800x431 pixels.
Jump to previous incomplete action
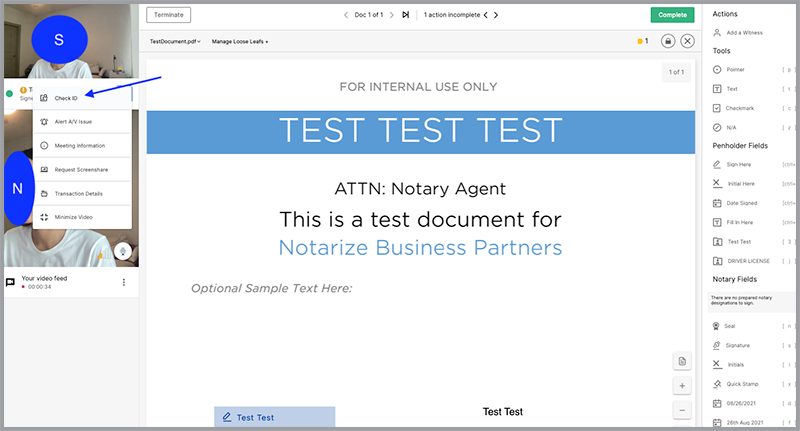coord(486,15)
